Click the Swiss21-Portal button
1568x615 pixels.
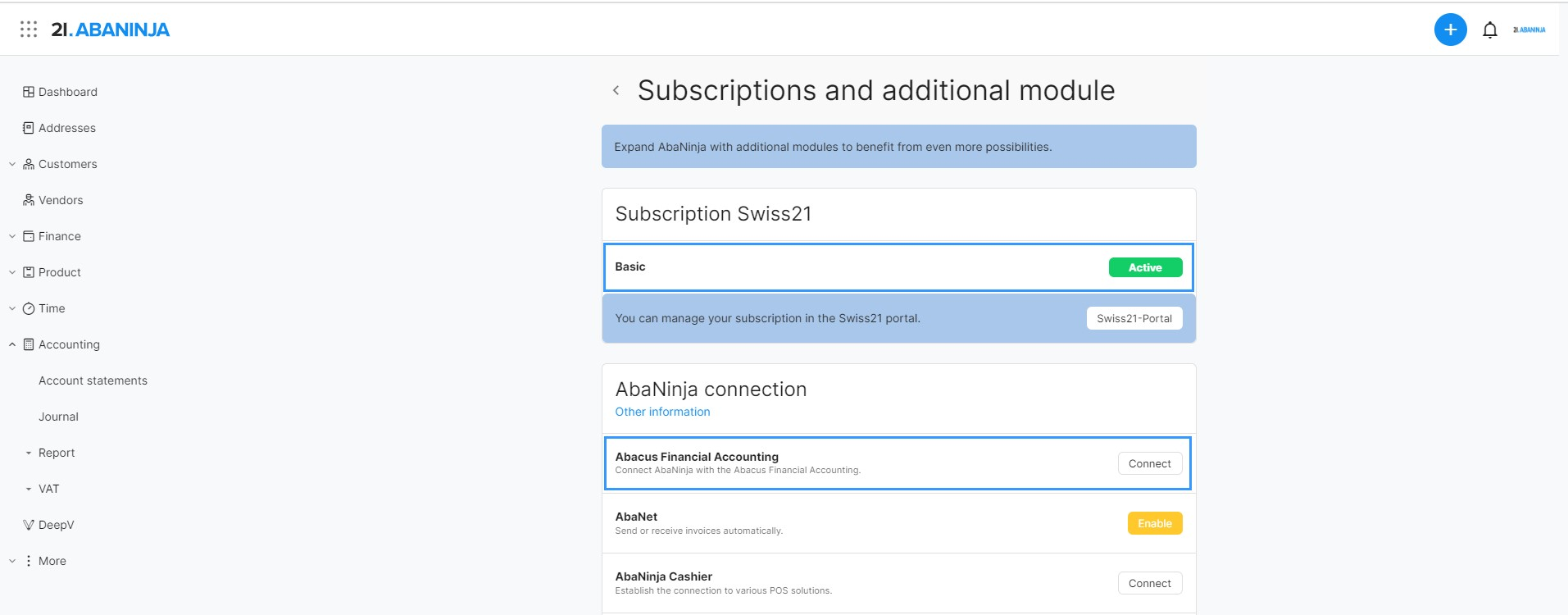coord(1134,318)
